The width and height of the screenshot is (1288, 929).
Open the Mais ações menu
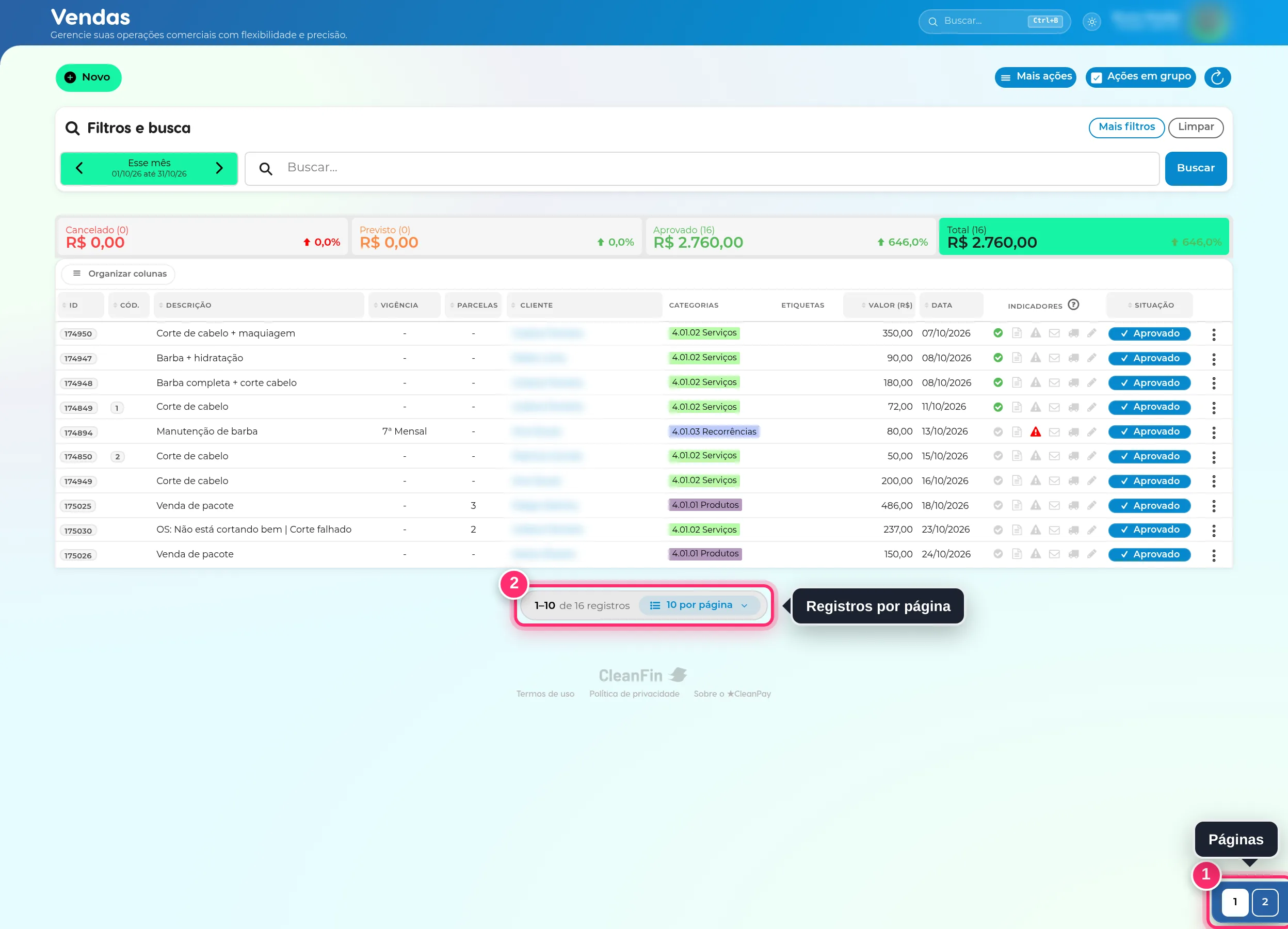click(1035, 77)
